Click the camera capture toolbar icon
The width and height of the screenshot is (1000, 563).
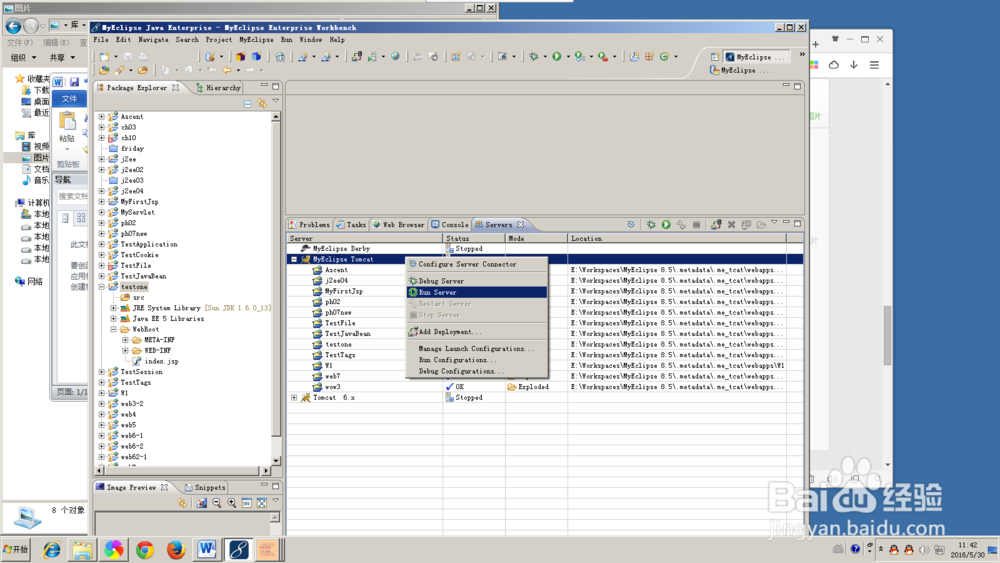coord(503,57)
